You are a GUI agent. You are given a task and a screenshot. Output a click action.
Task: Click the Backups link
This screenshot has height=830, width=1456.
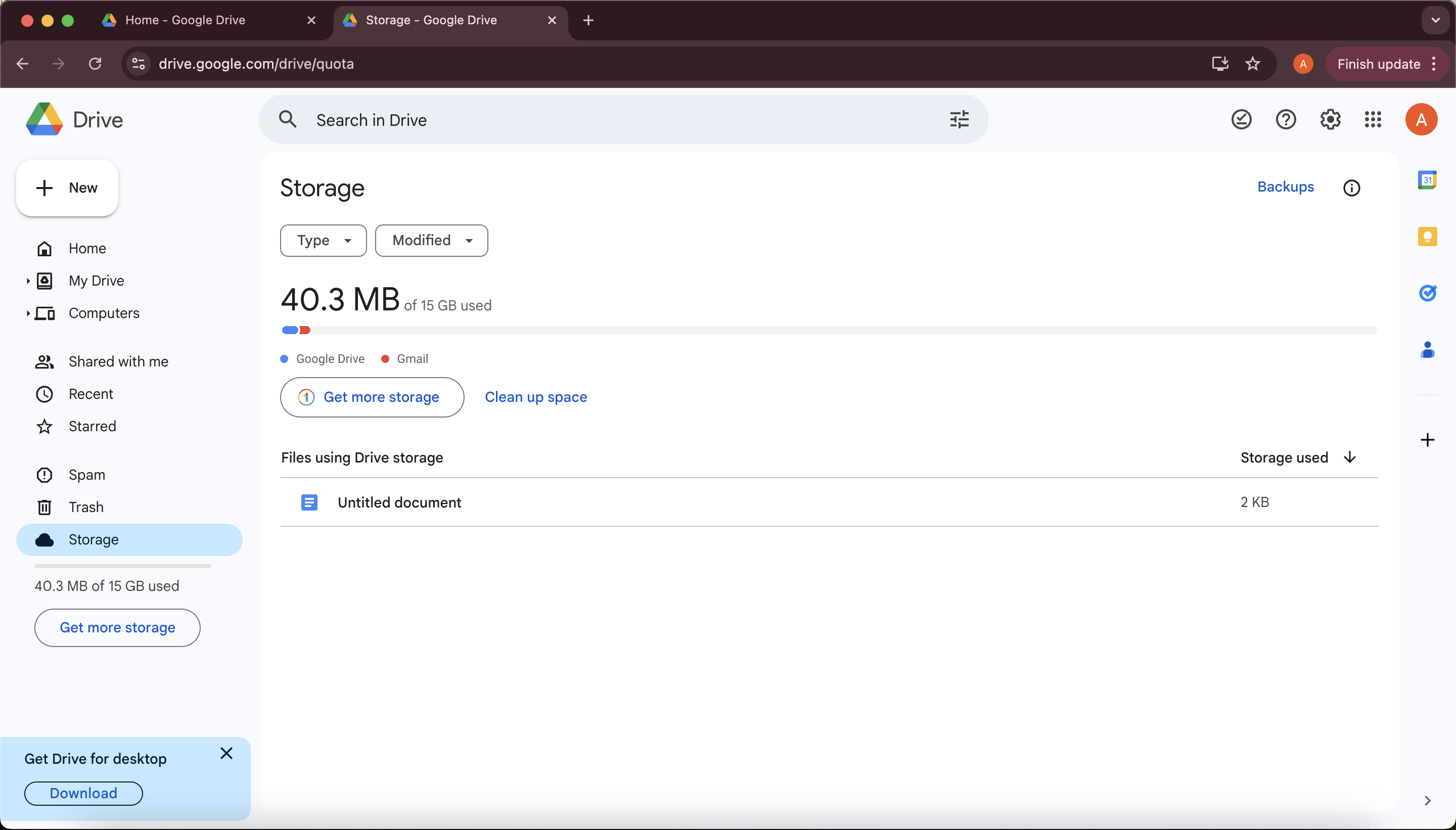coord(1285,187)
